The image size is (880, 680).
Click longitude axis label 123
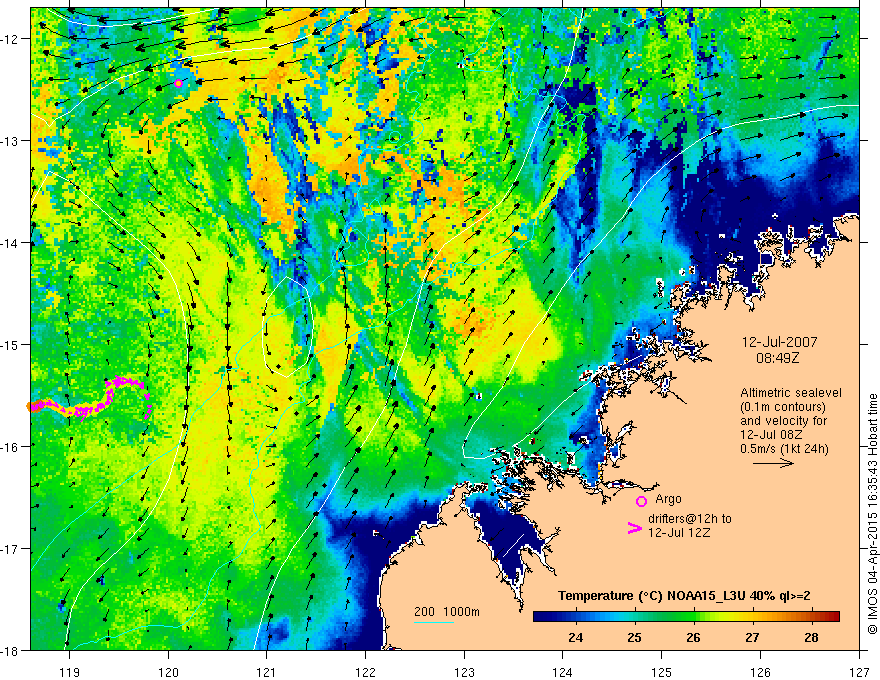464,672
